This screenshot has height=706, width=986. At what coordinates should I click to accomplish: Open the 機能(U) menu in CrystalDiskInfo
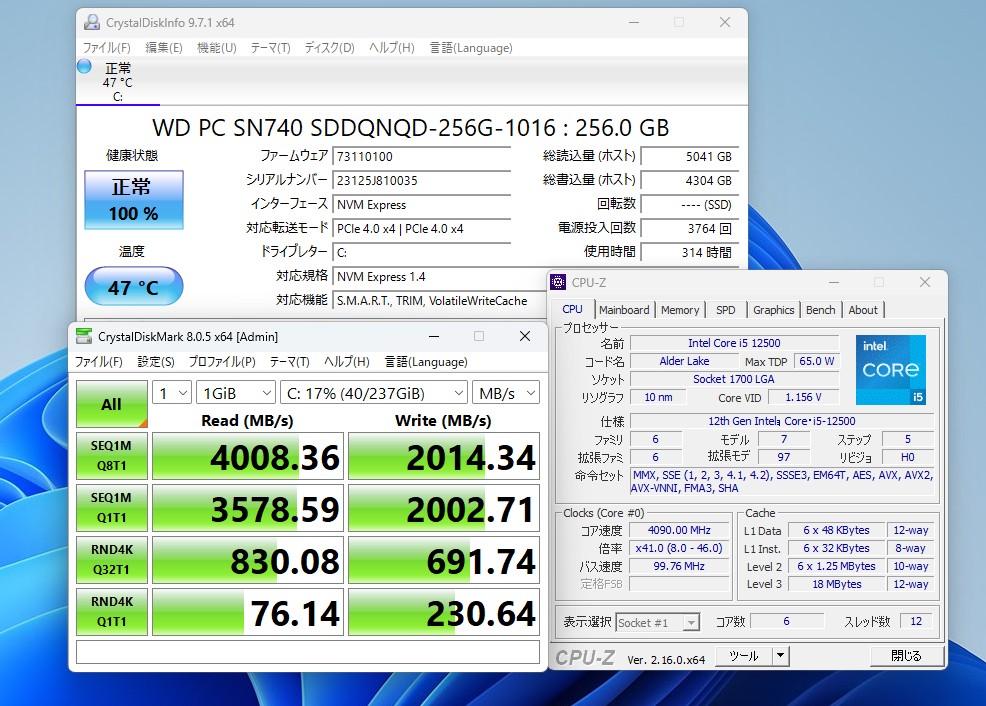pos(216,48)
